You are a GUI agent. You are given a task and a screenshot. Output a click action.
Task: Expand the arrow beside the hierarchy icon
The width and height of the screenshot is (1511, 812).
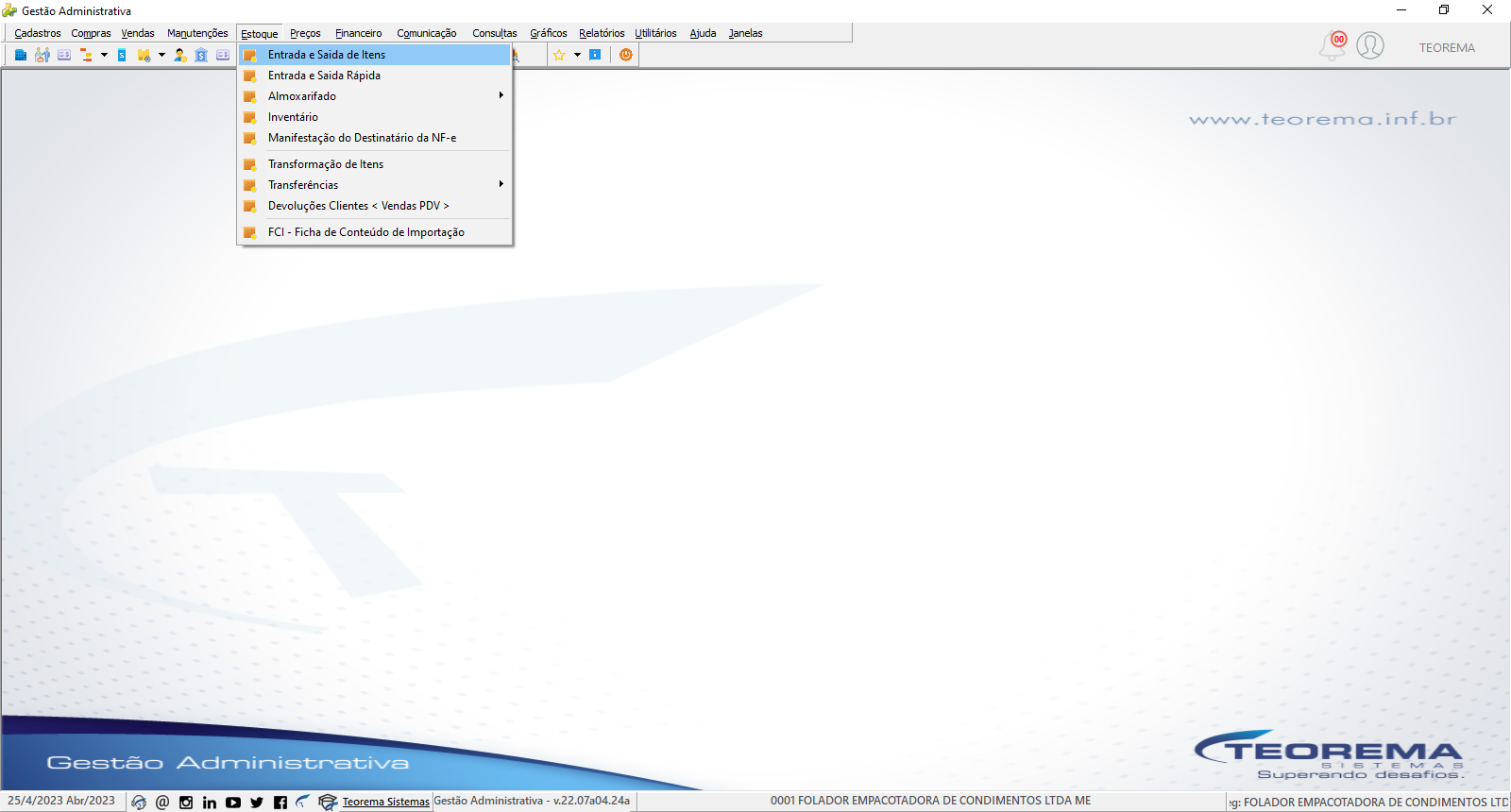(104, 55)
